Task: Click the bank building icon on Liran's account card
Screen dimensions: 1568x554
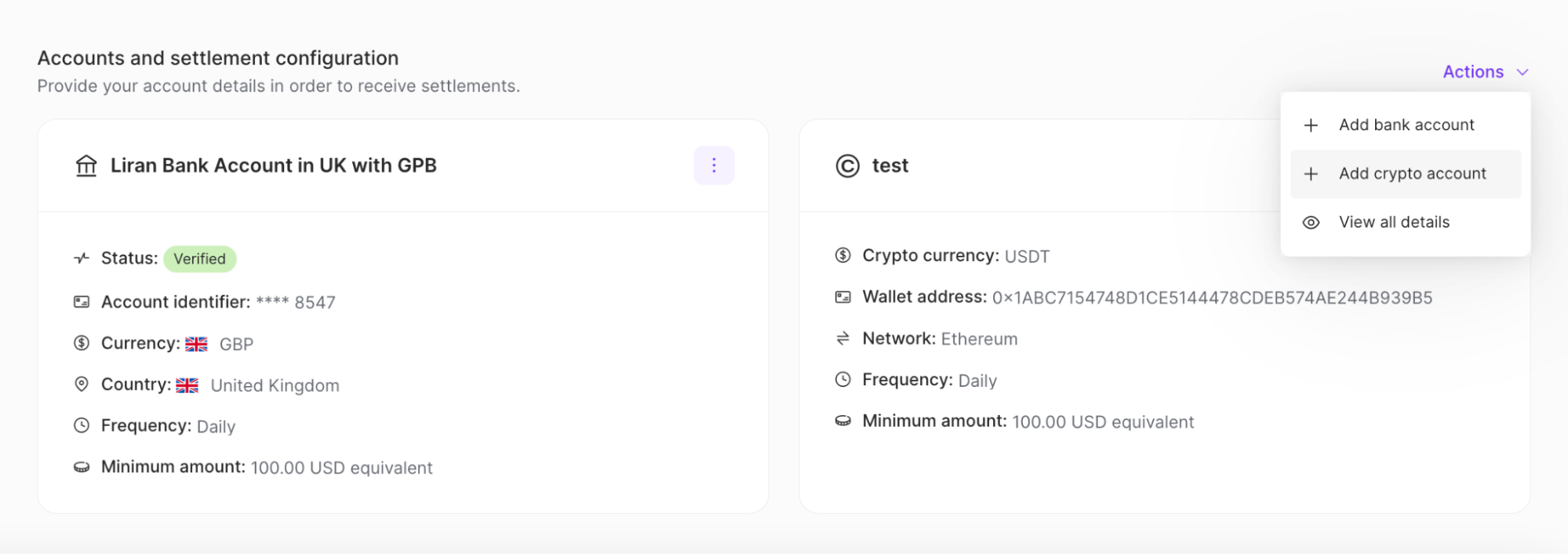Action: (x=88, y=166)
